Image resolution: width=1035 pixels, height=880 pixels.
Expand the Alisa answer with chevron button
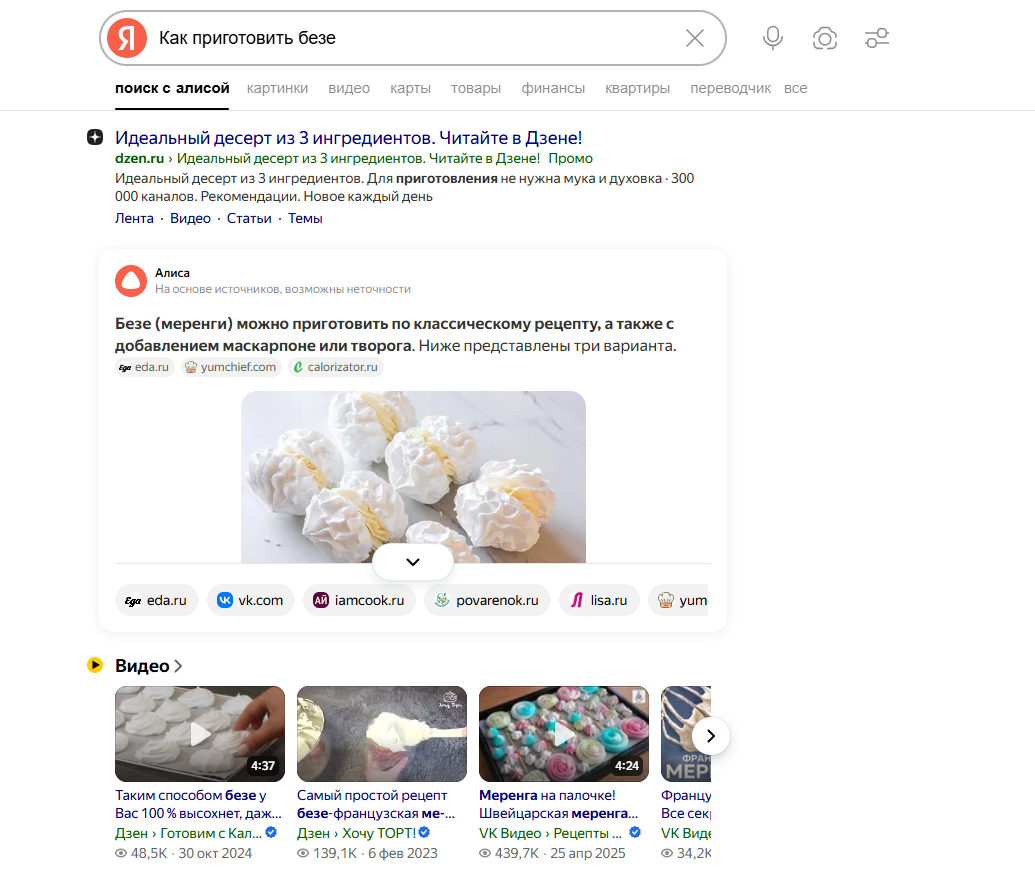(x=412, y=562)
